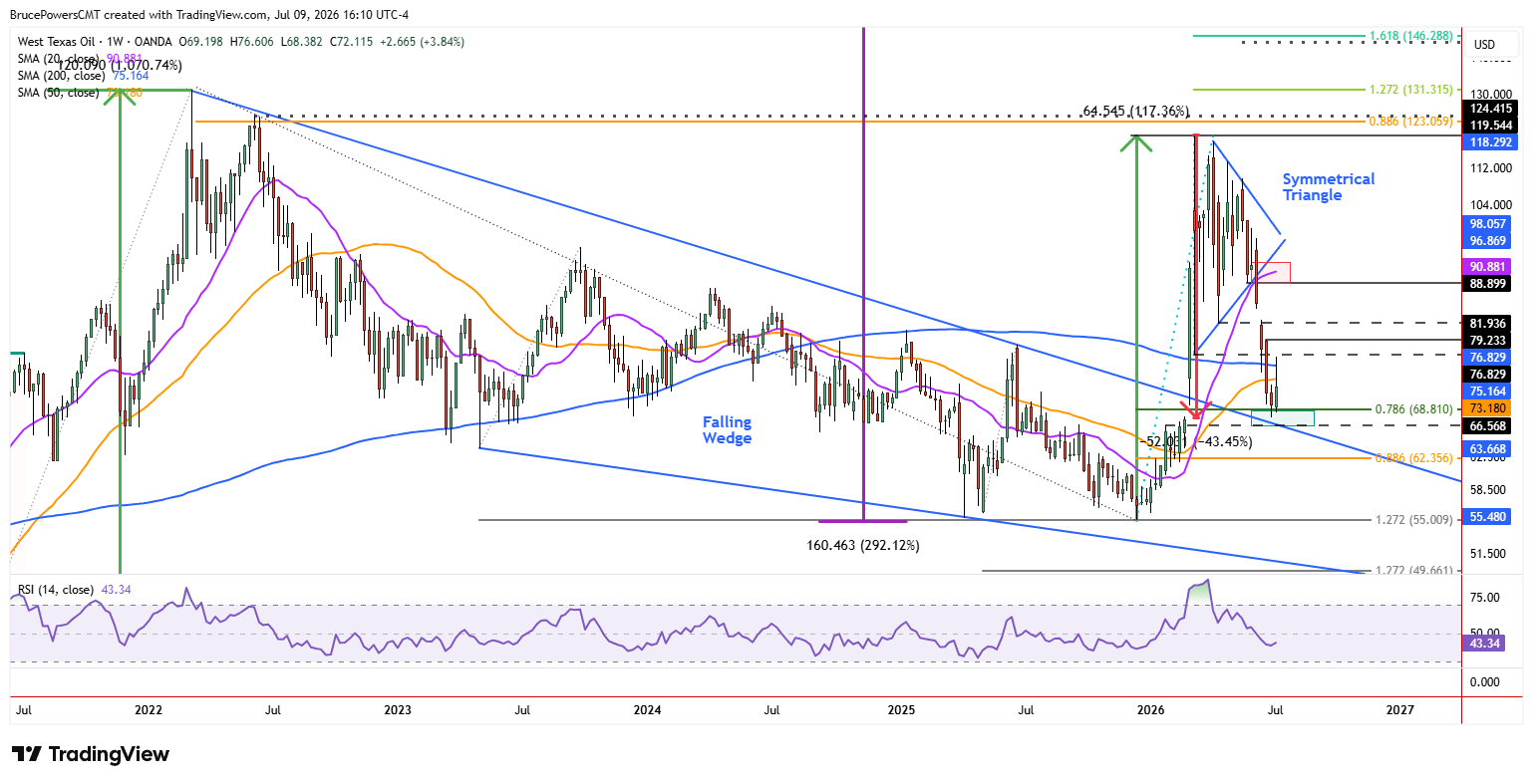1533x784 pixels.
Task: Click the 119.544 price axis tag
Action: click(x=1489, y=126)
